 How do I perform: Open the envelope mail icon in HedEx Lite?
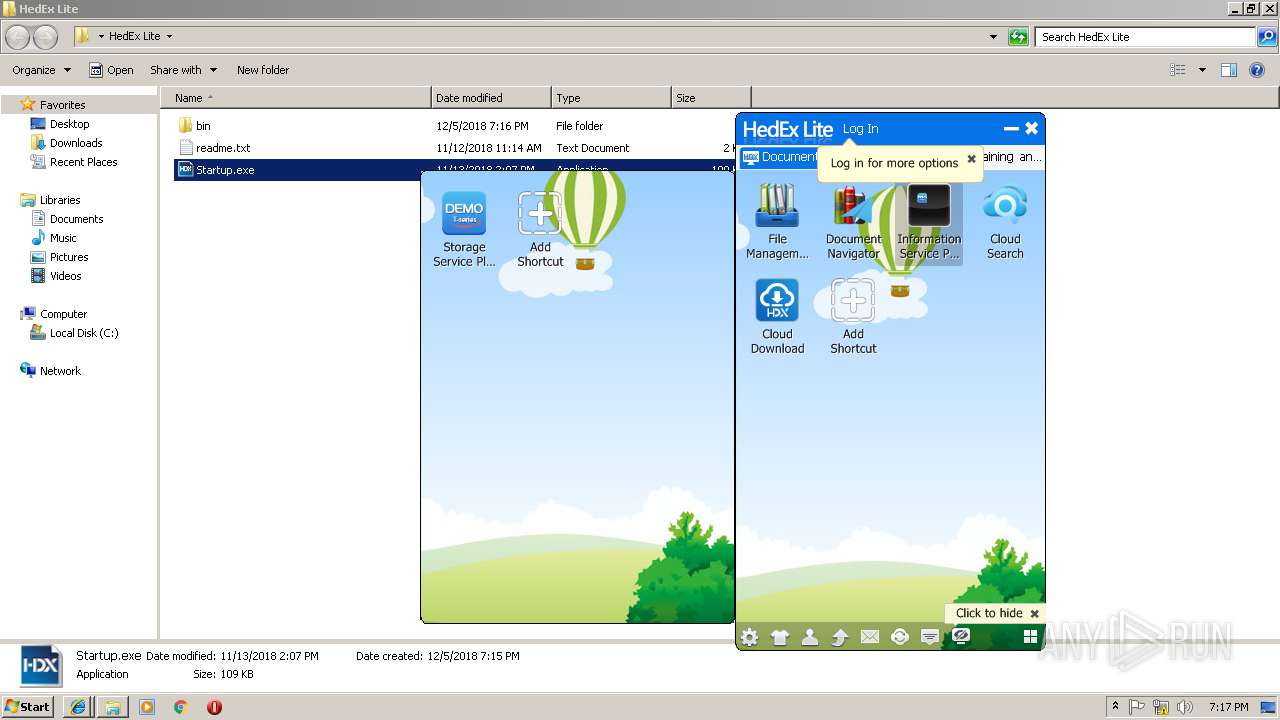pos(870,637)
